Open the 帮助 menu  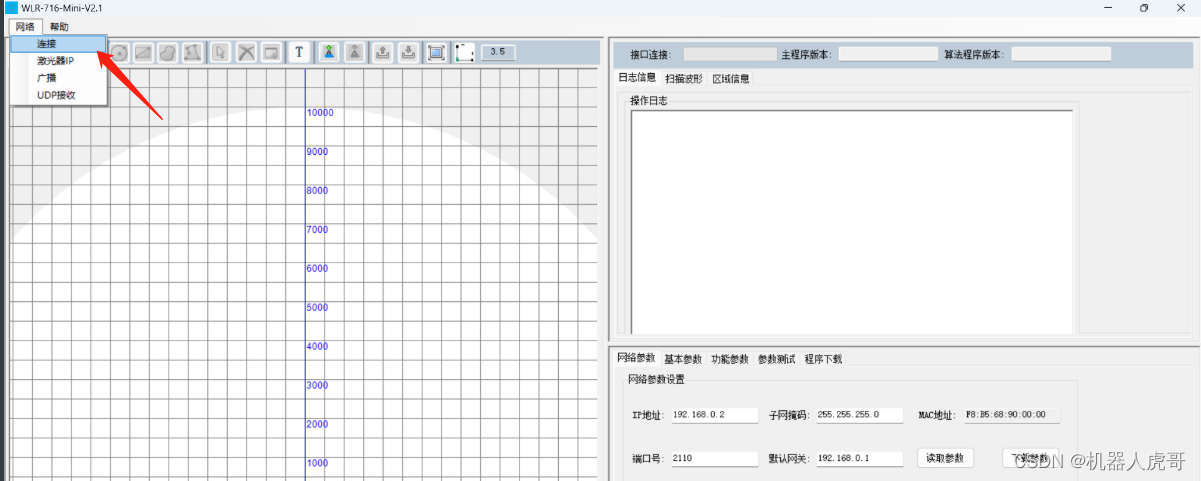(59, 26)
